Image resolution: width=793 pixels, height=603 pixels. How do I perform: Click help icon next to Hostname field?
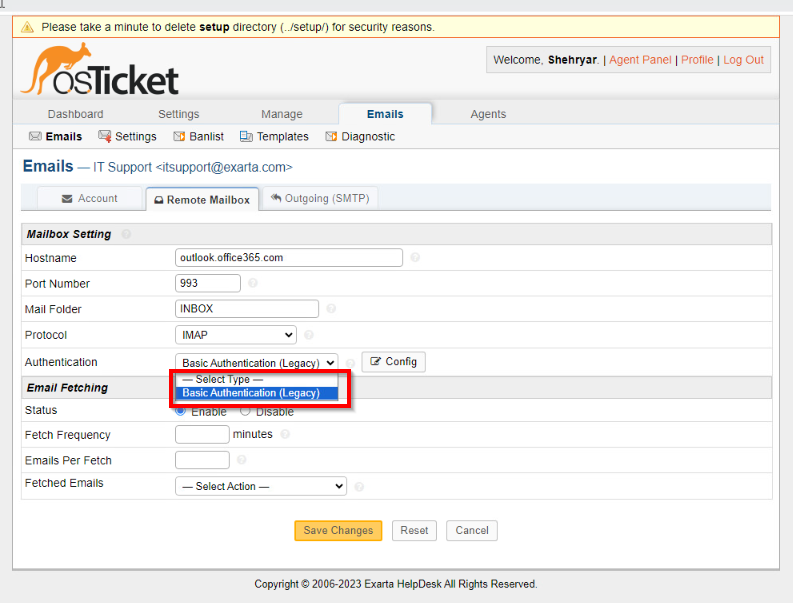415,258
